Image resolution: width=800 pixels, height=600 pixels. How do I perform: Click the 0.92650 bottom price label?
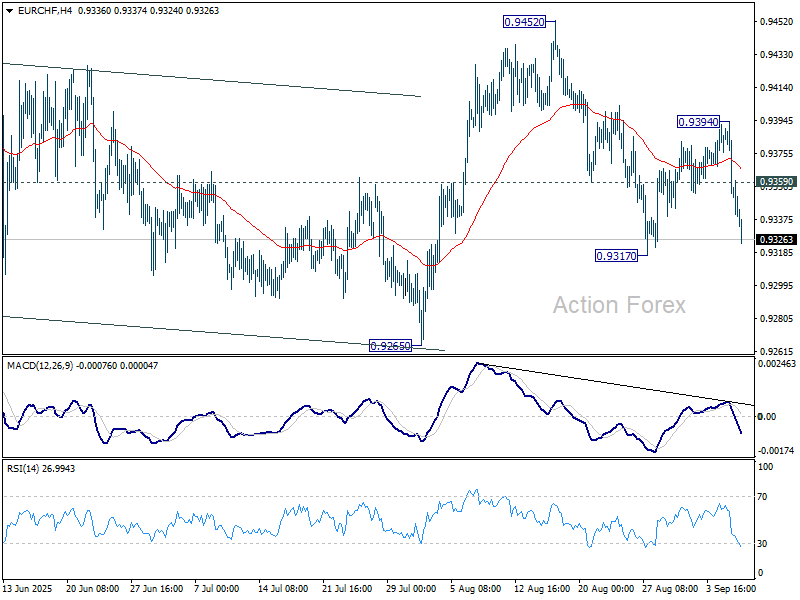391,346
